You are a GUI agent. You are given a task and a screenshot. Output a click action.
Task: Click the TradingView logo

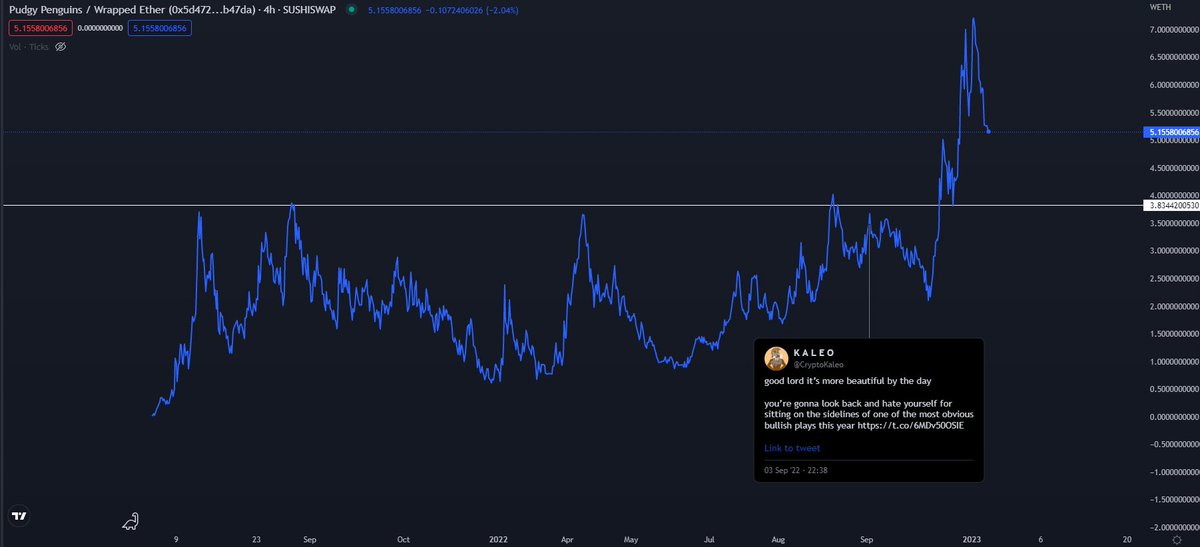(18, 517)
